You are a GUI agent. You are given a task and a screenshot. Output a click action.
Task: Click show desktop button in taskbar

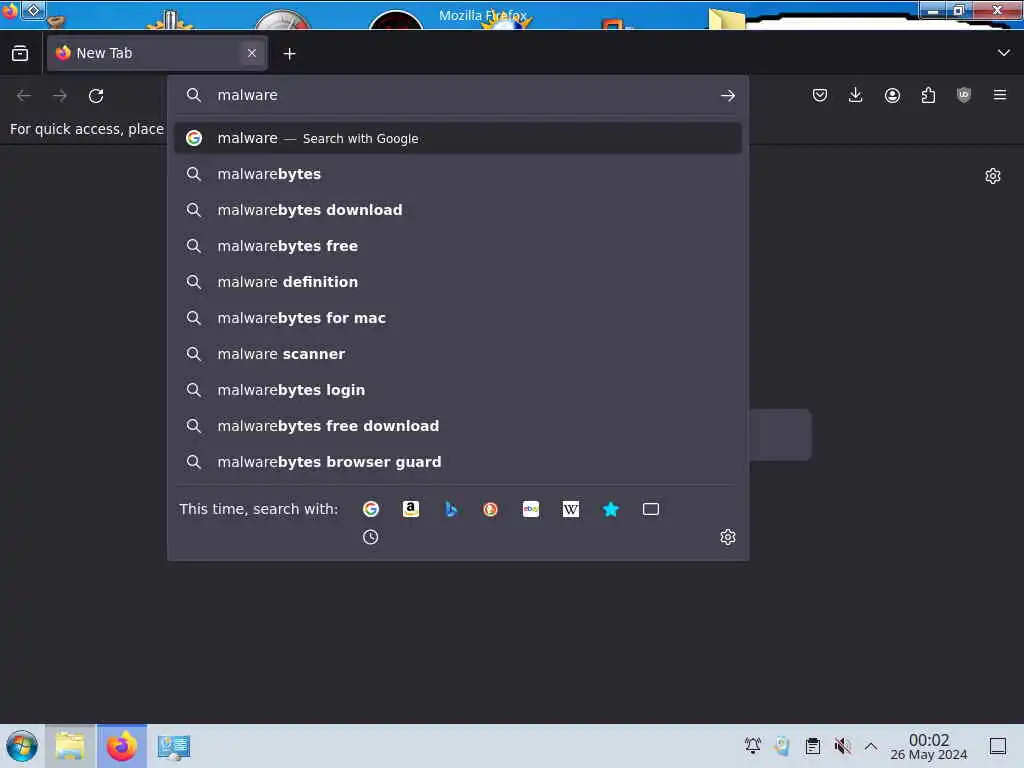(x=998, y=745)
